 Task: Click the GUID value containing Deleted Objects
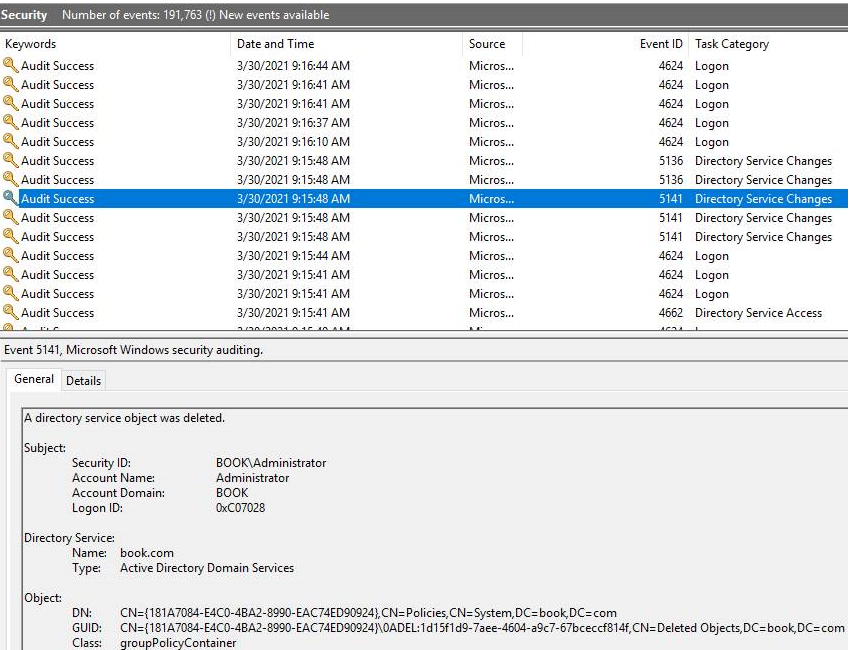point(482,628)
